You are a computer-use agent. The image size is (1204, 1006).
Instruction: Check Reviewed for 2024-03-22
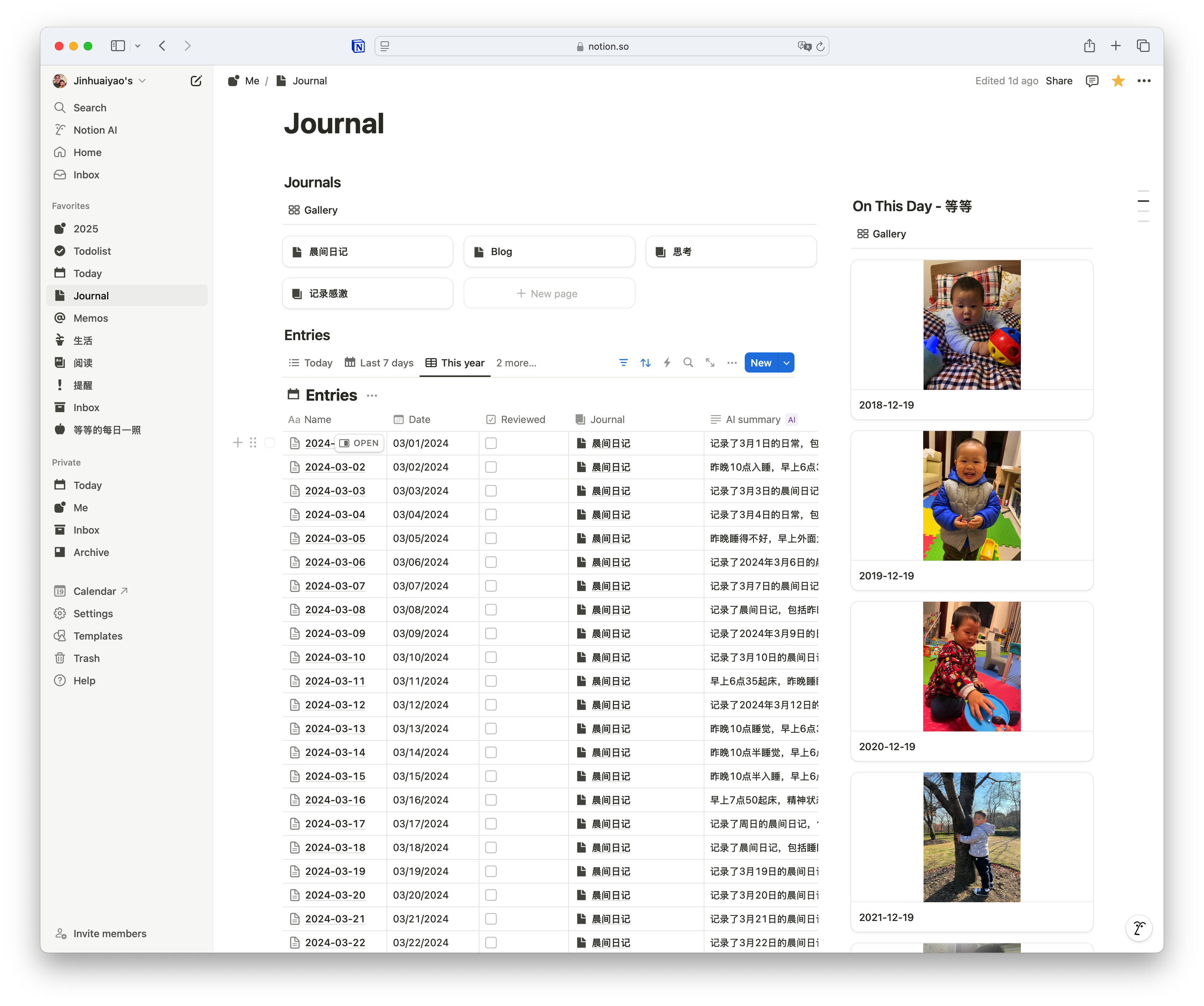(491, 942)
